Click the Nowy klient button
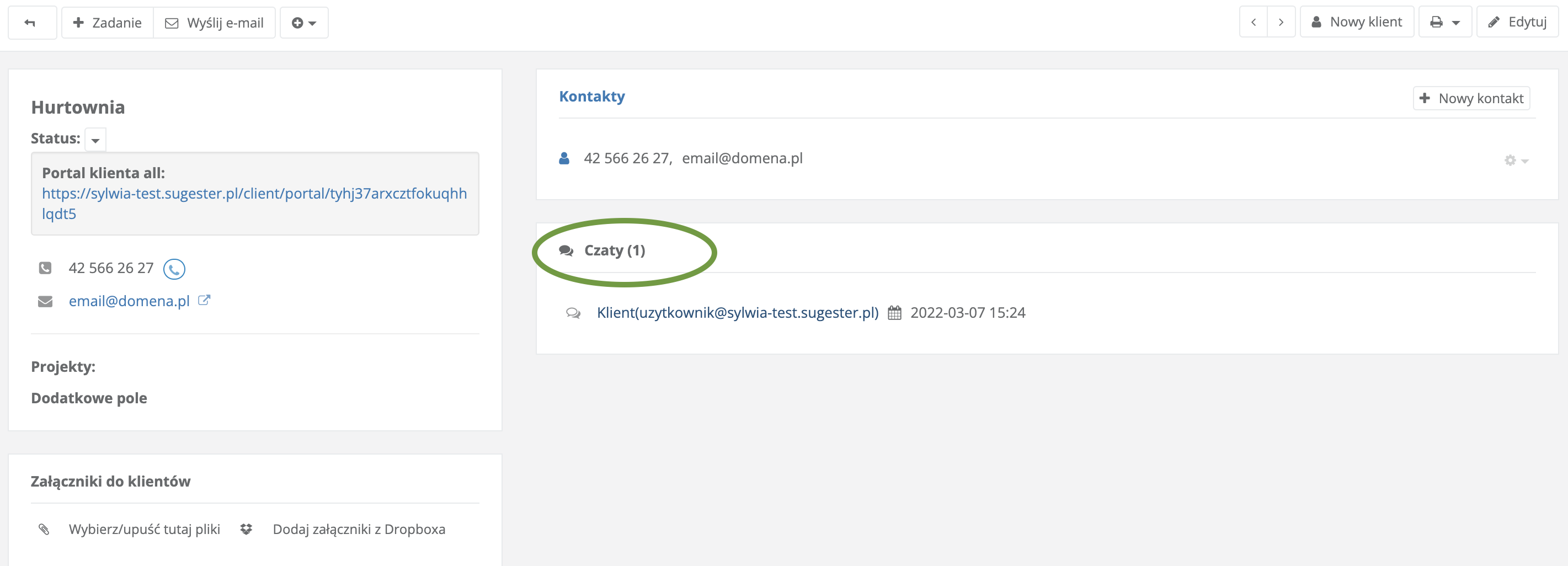This screenshot has height=566, width=1568. [1356, 23]
